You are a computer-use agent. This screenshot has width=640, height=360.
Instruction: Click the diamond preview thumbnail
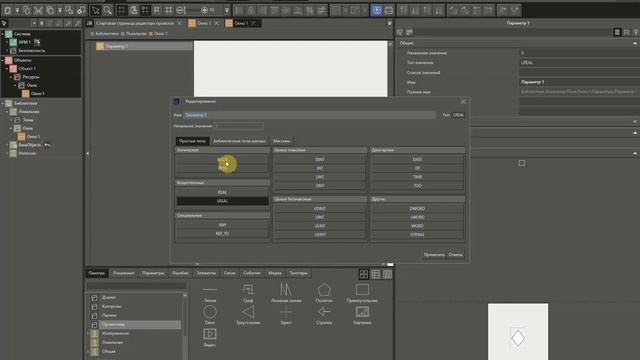[x=518, y=338]
